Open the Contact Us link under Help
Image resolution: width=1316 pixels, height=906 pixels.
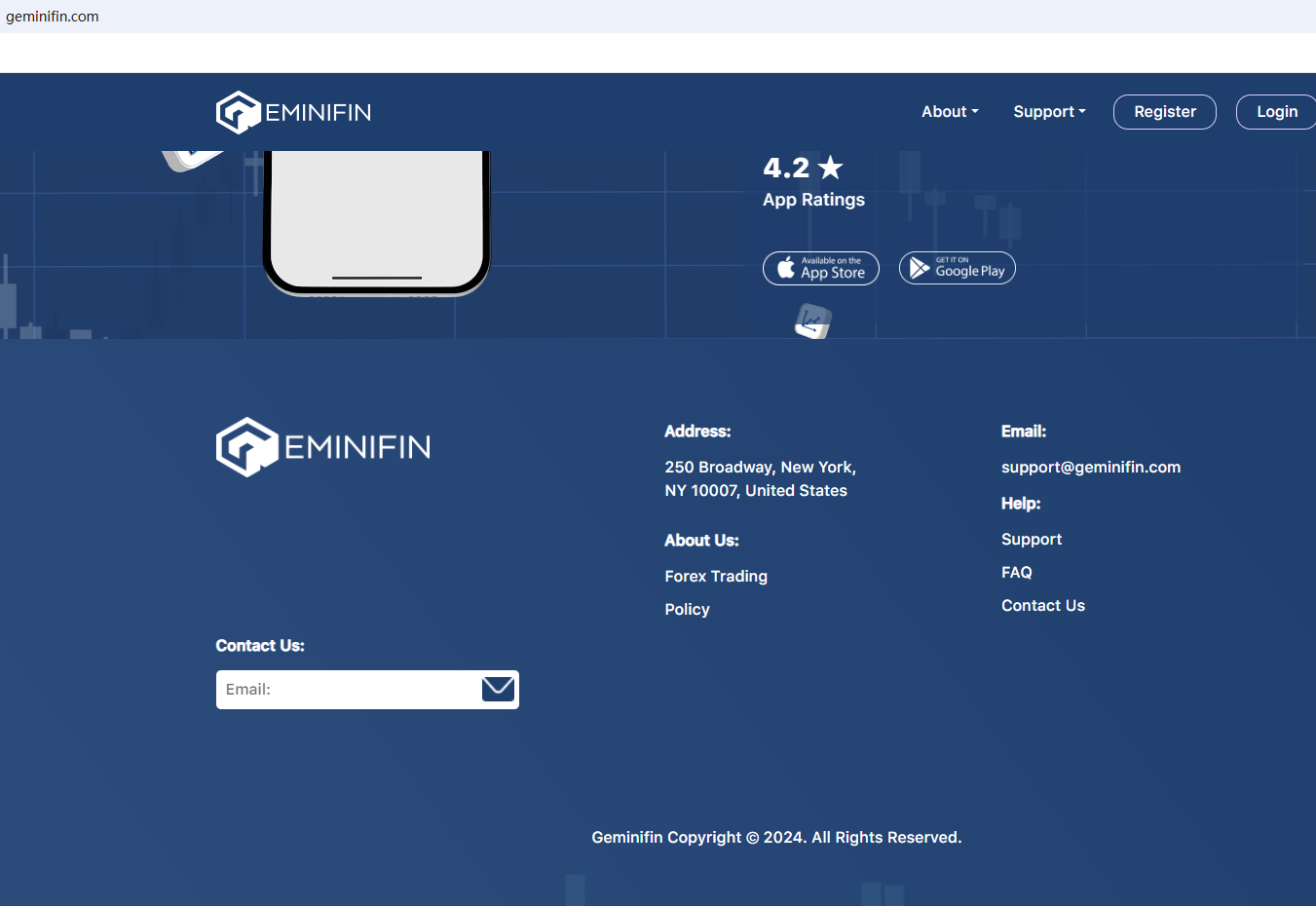click(1042, 606)
